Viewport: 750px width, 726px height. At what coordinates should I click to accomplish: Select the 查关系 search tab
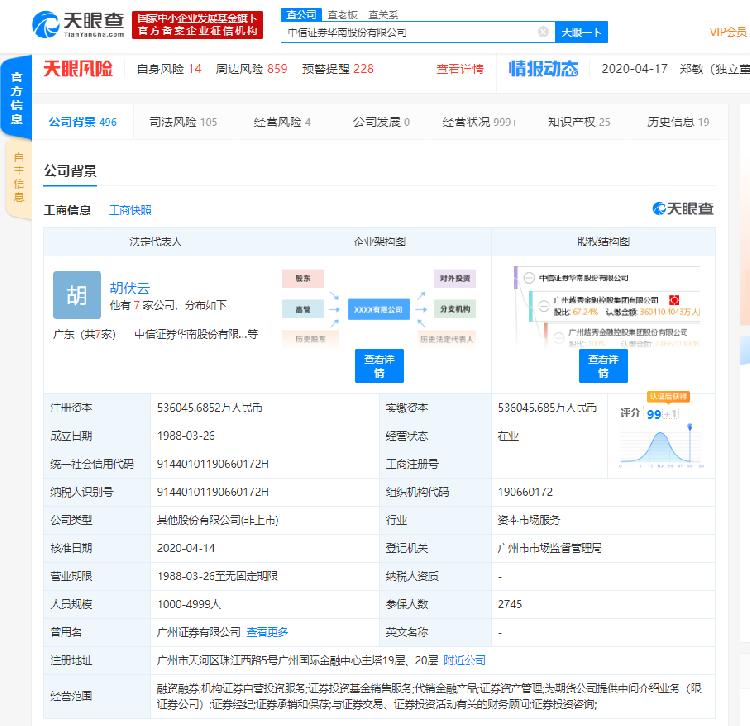(x=383, y=15)
